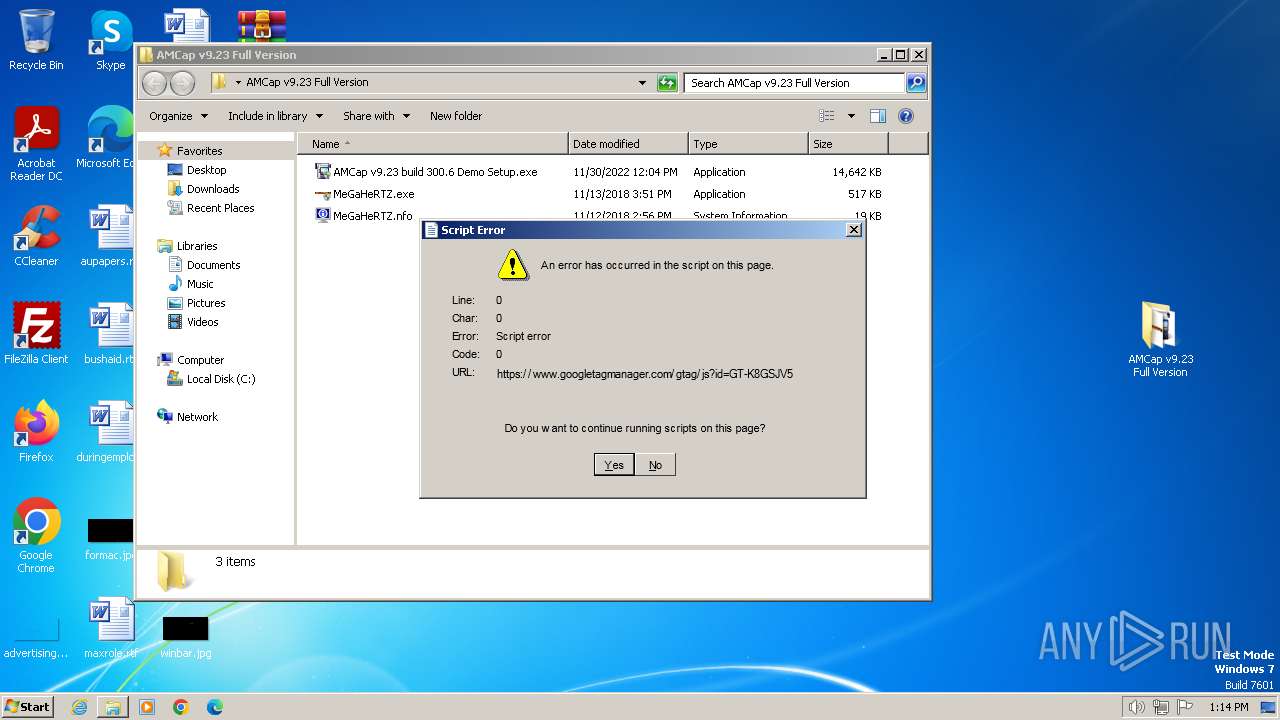The image size is (1280, 720).
Task: Launch Acrobat Reader DC from desktop
Action: 36,143
